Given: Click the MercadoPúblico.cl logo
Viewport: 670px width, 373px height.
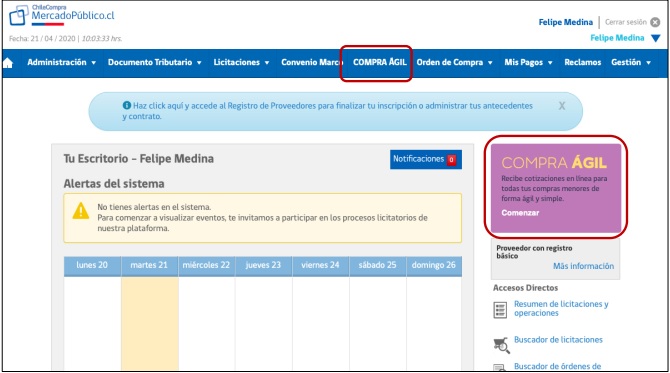Looking at the screenshot, I should tap(62, 15).
